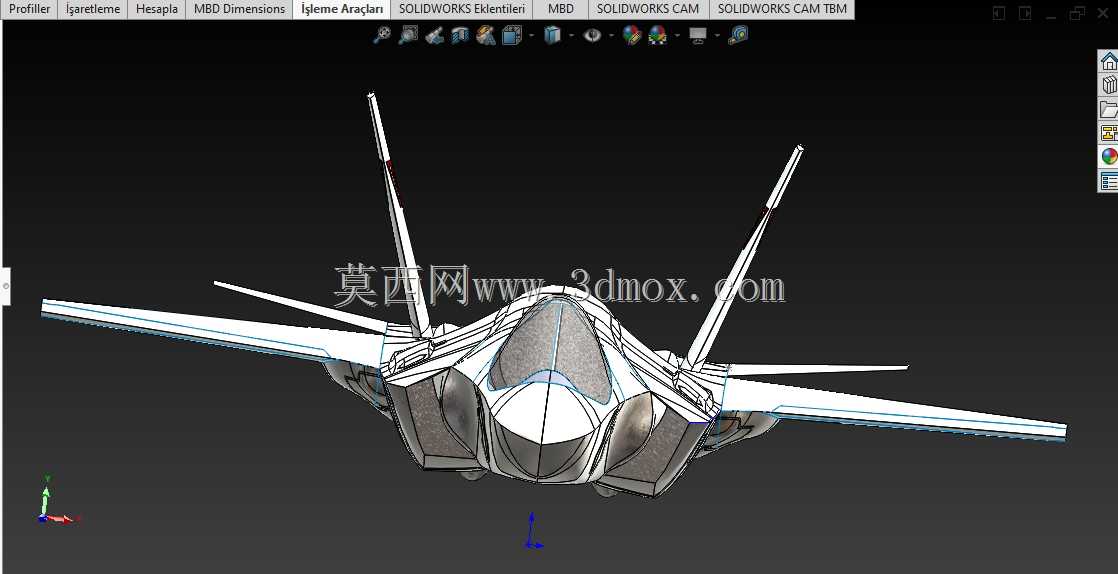
Task: Click the restore window button
Action: click(x=1077, y=13)
